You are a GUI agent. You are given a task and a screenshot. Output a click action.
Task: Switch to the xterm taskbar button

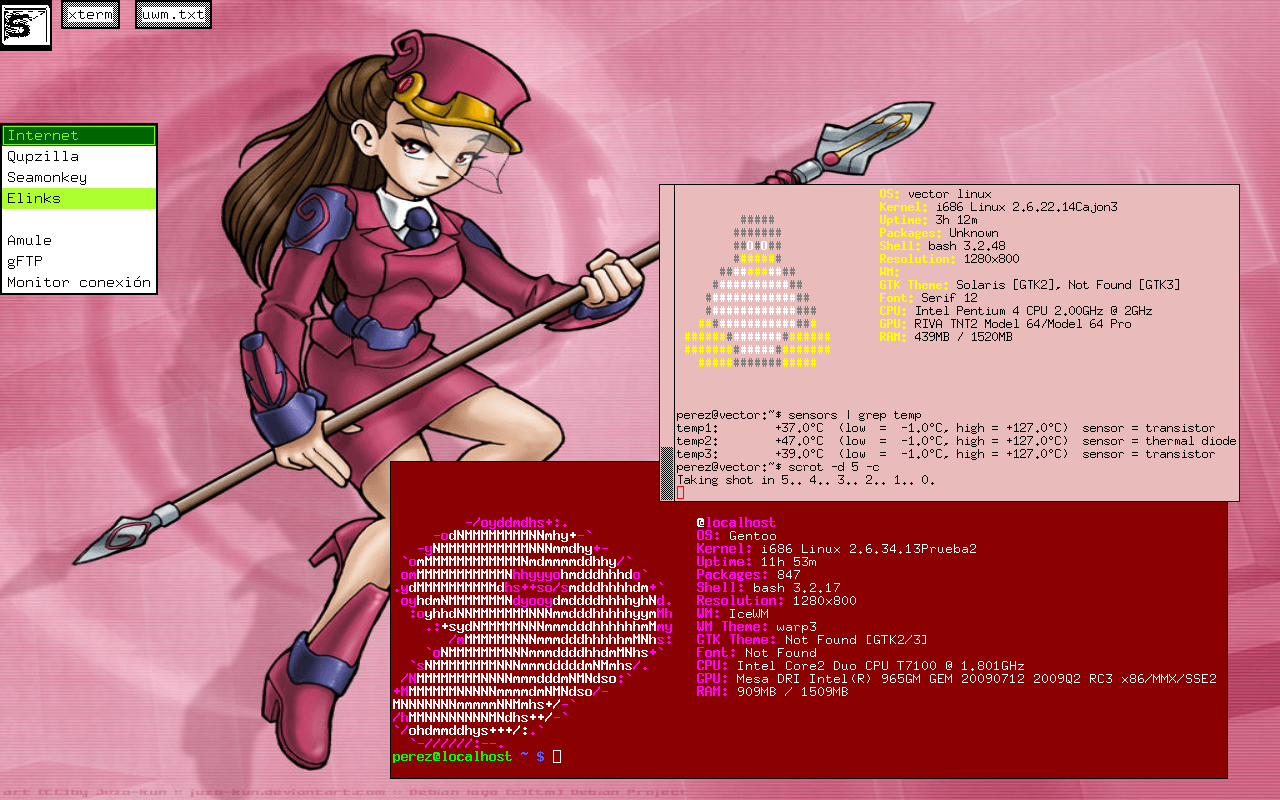[90, 15]
